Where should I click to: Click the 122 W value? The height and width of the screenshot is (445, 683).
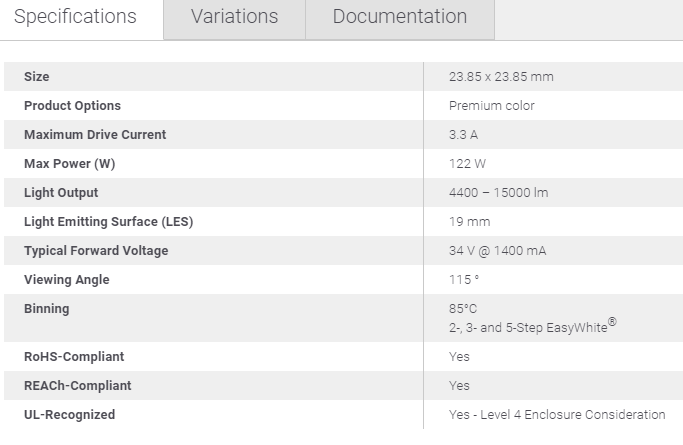(467, 164)
